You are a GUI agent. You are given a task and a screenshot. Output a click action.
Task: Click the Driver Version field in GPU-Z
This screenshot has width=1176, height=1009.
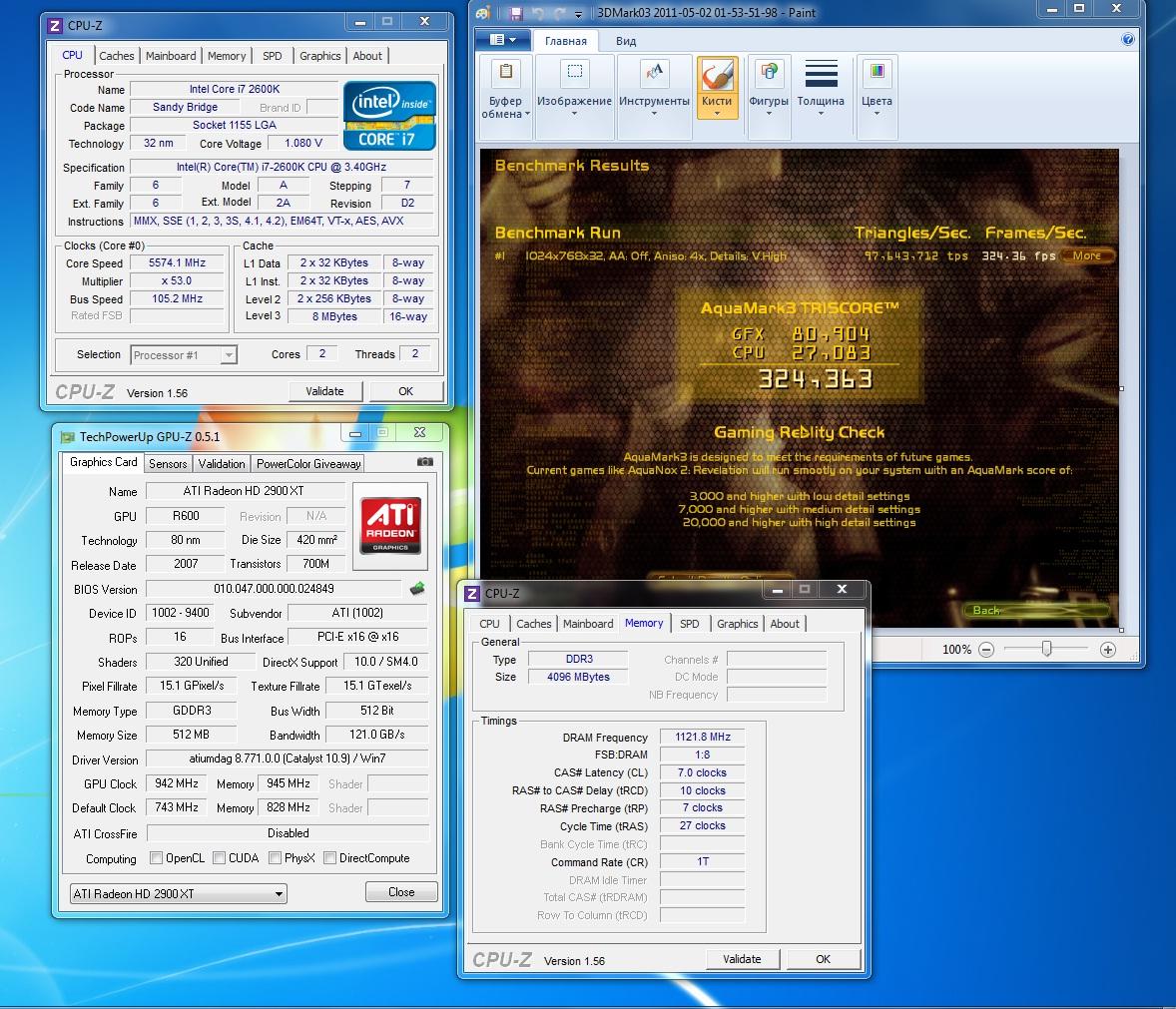(288, 758)
